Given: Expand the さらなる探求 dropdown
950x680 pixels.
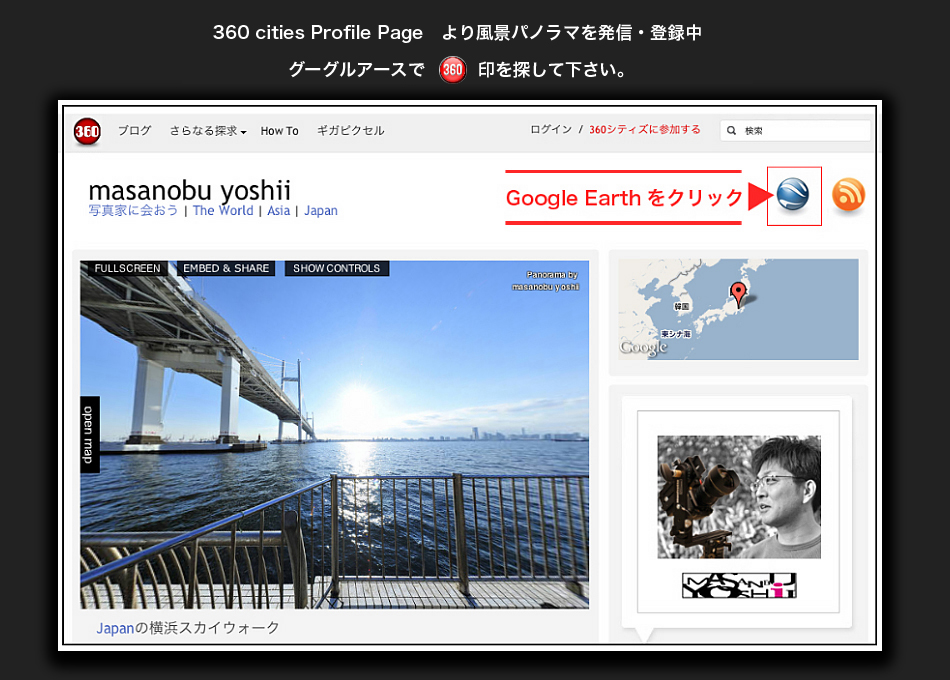Looking at the screenshot, I should [x=208, y=130].
